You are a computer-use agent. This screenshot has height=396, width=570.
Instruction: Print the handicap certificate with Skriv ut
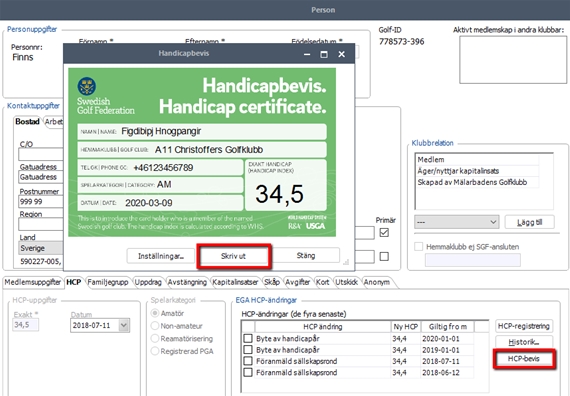(x=233, y=256)
